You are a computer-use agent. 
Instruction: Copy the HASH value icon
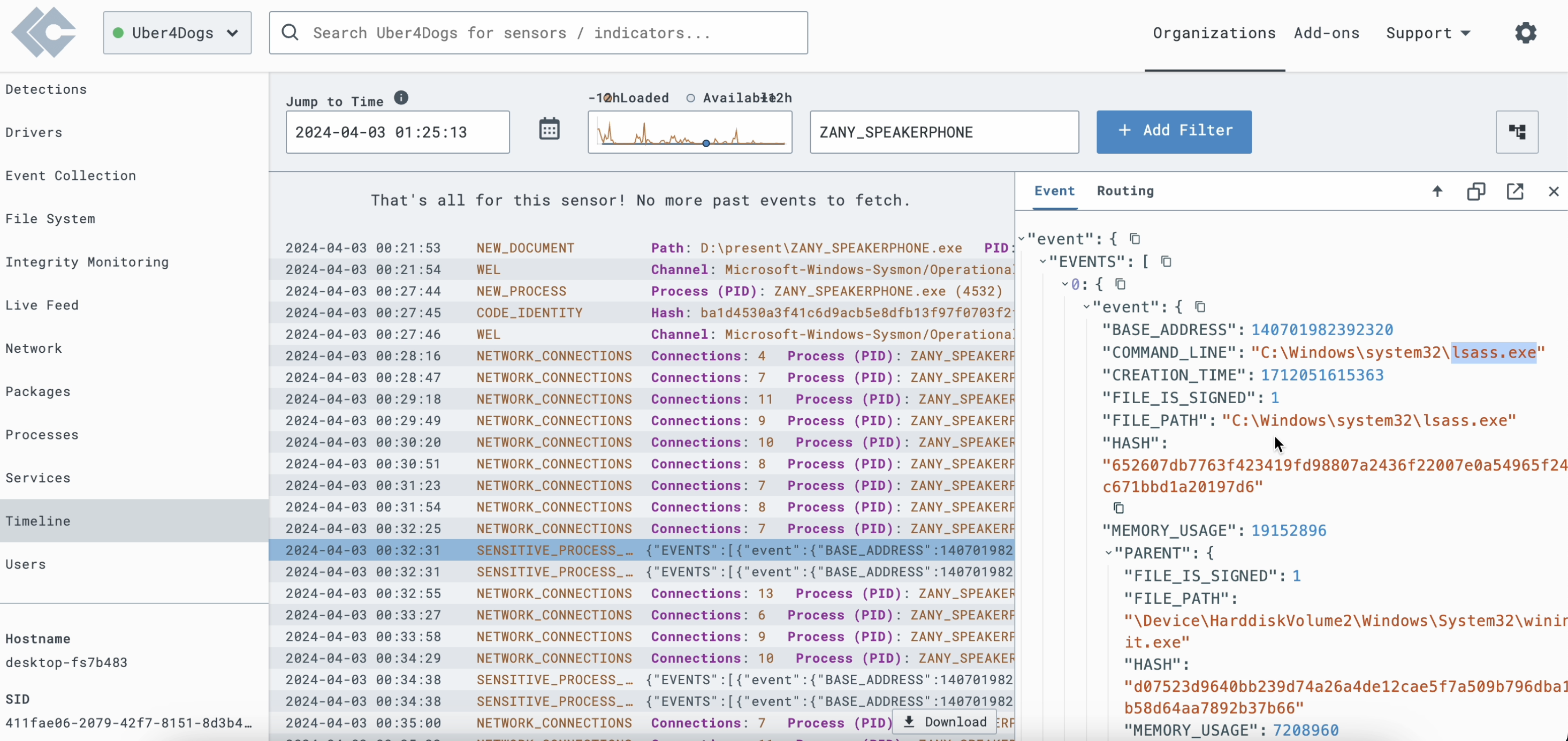[1118, 508]
